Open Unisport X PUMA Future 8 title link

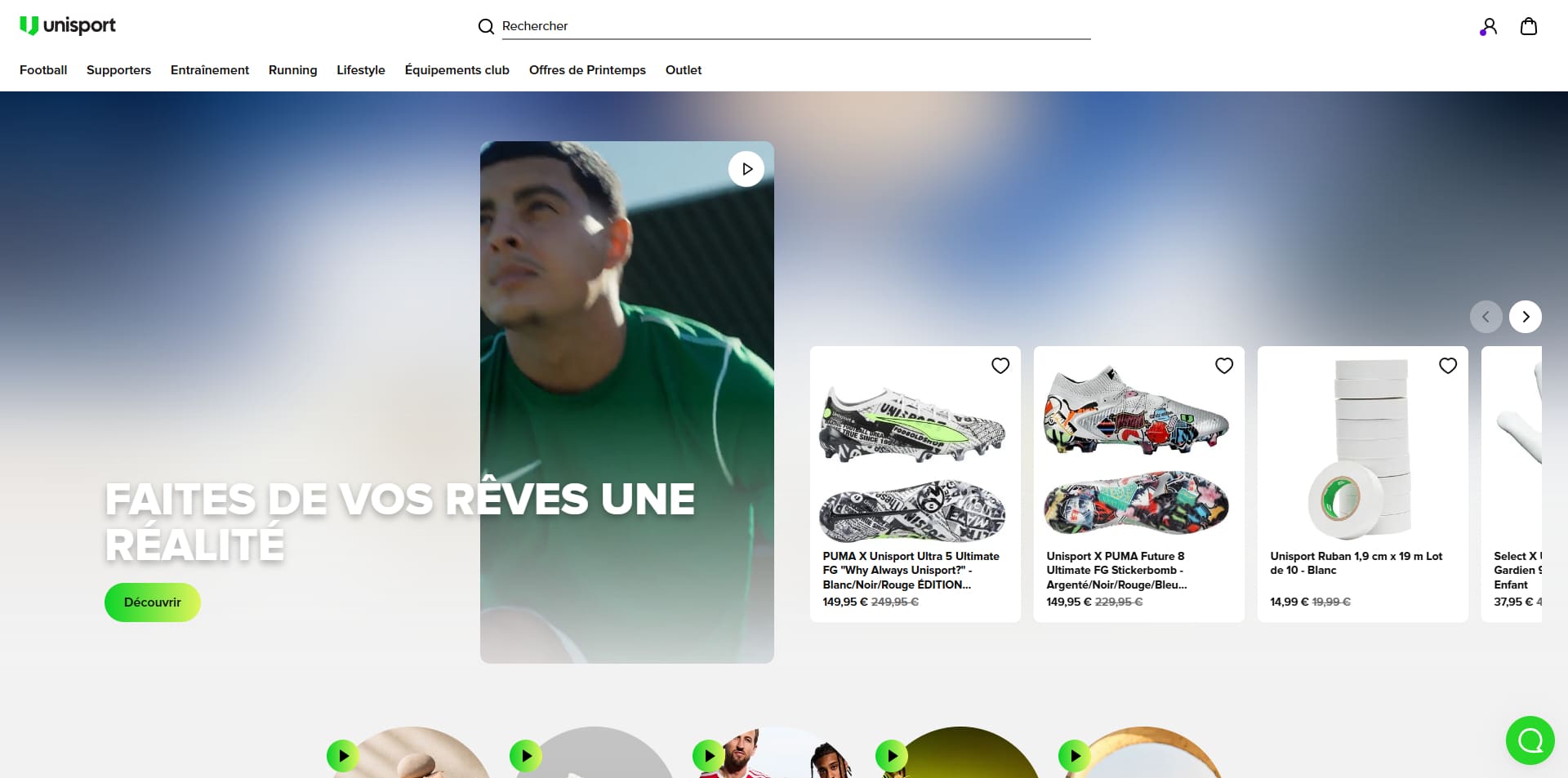pos(1116,571)
